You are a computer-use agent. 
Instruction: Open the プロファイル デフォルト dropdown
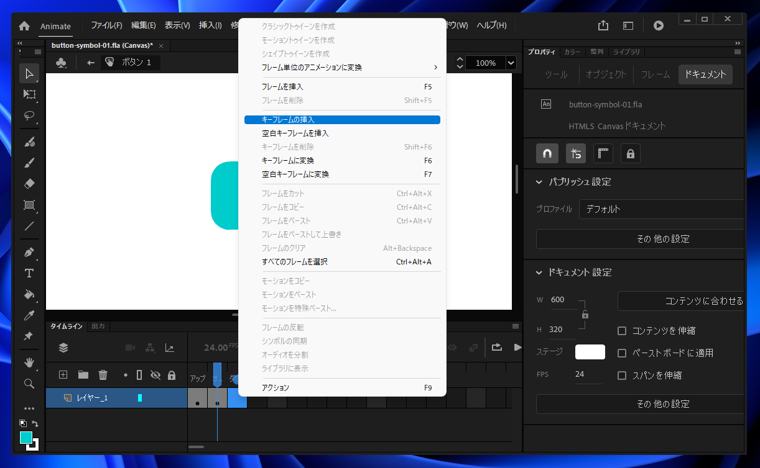tap(662, 209)
